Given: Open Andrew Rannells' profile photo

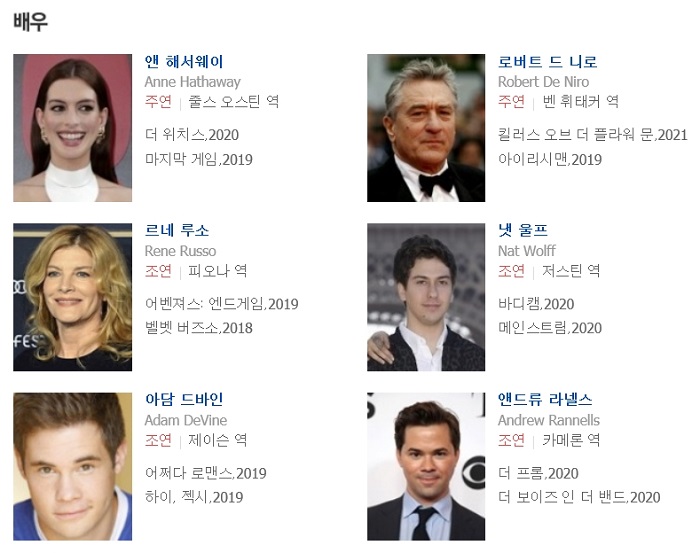Looking at the screenshot, I should [x=426, y=466].
